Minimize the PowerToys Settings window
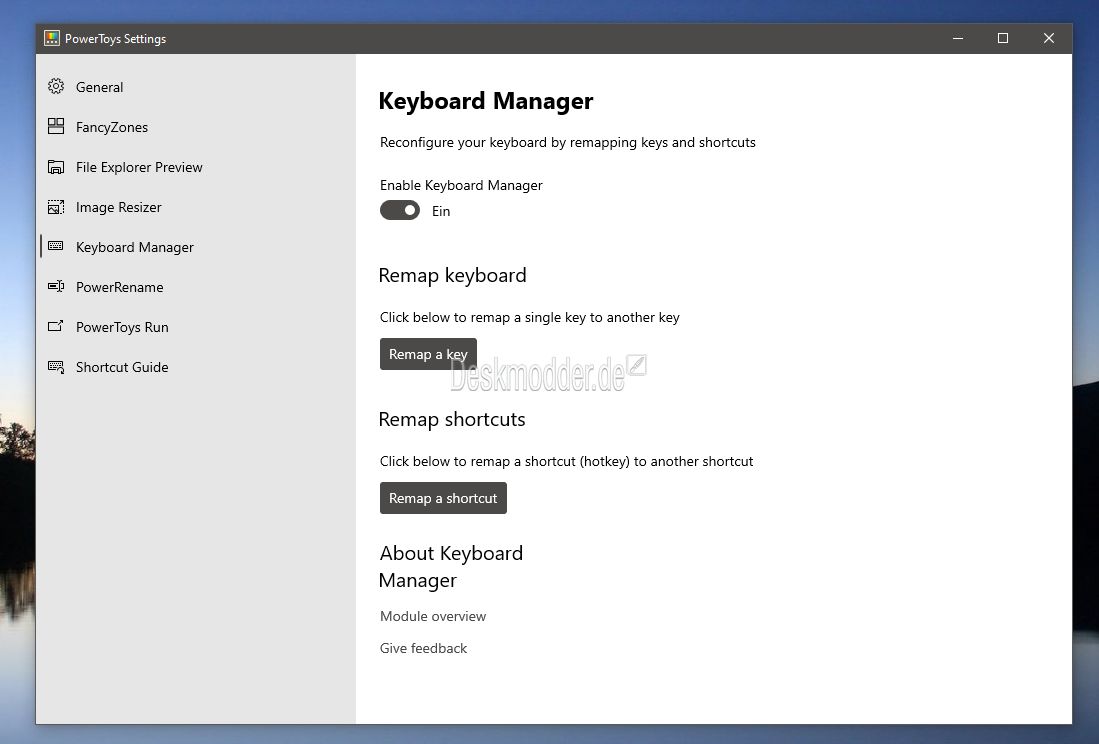1099x744 pixels. 958,39
